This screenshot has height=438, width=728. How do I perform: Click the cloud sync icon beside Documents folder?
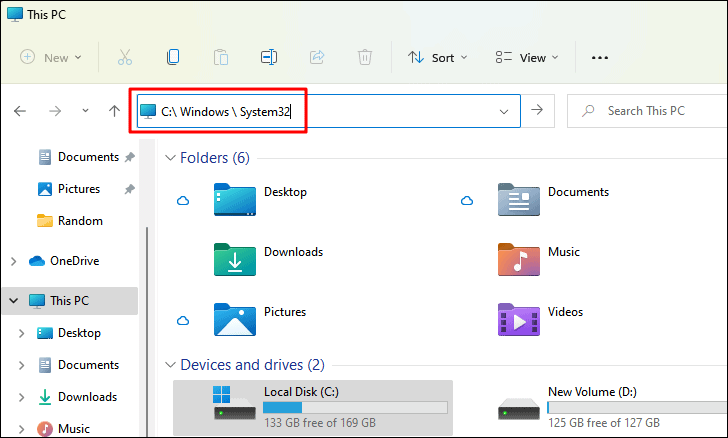point(467,201)
